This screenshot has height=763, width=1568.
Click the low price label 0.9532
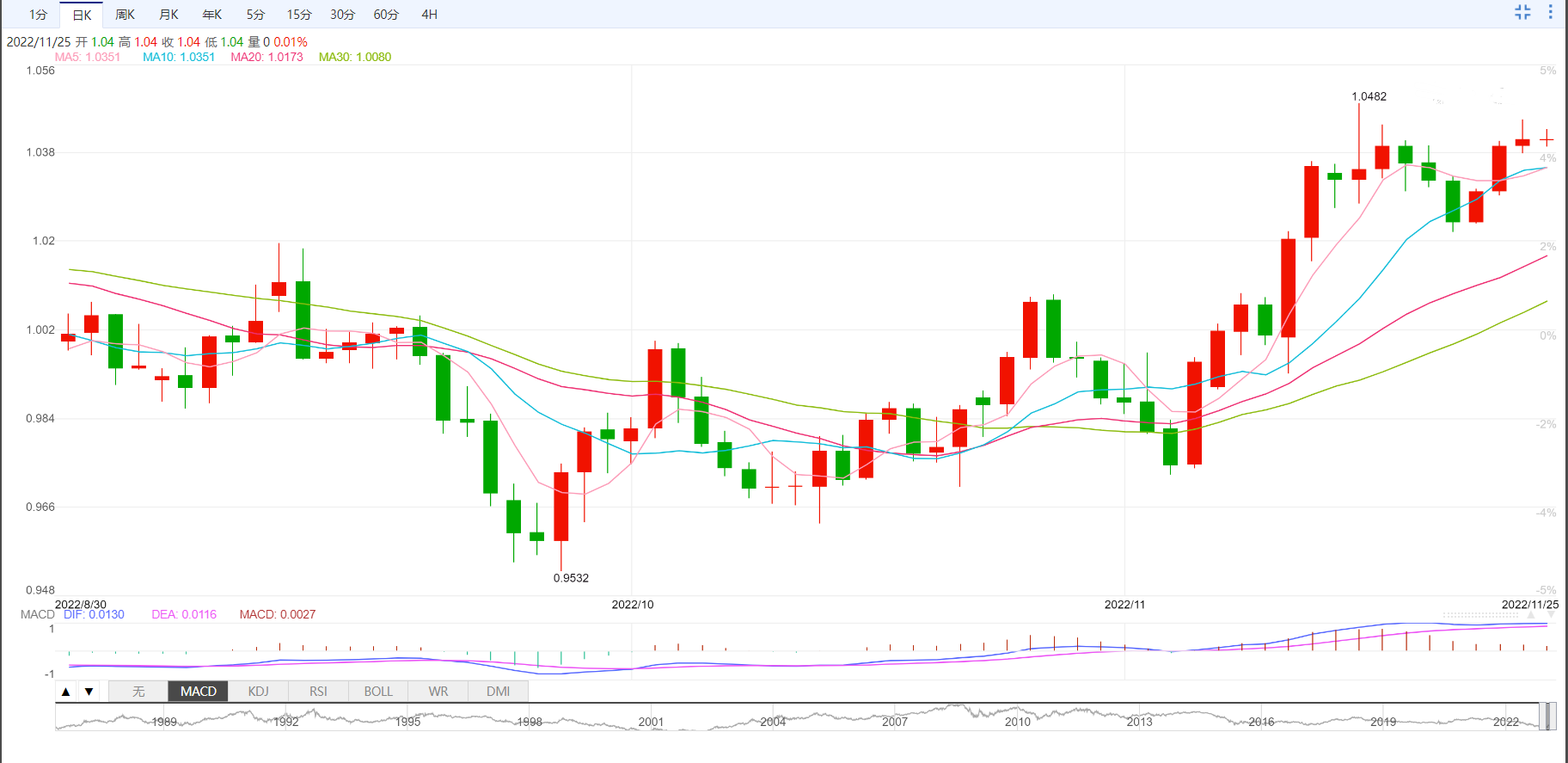point(571,578)
